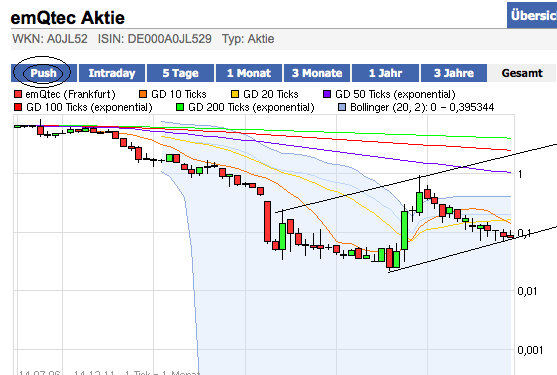The width and height of the screenshot is (557, 375).
Task: Show the 1 Monat chart
Action: tap(249, 73)
